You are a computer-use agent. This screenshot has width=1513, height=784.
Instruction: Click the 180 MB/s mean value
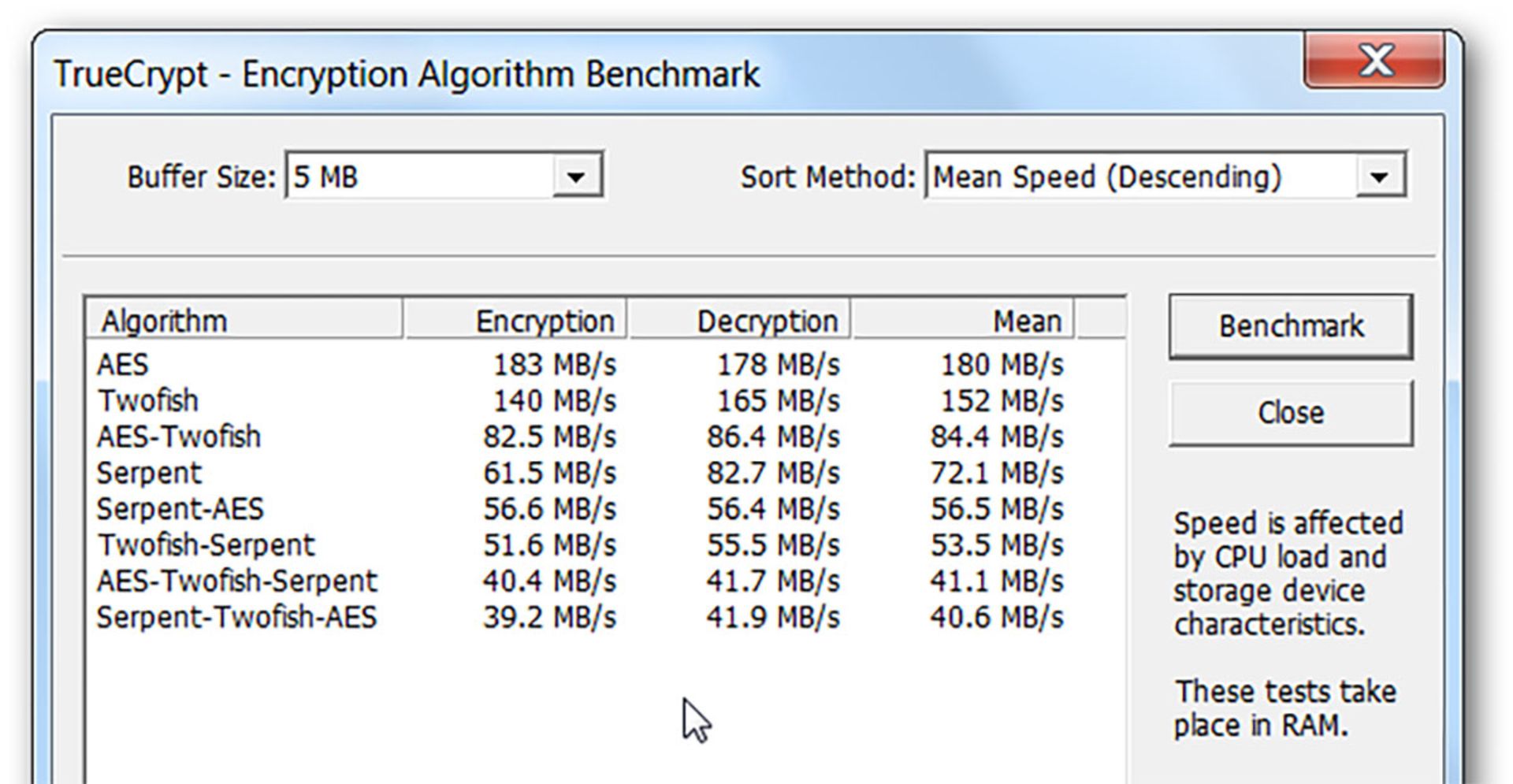click(x=1002, y=365)
